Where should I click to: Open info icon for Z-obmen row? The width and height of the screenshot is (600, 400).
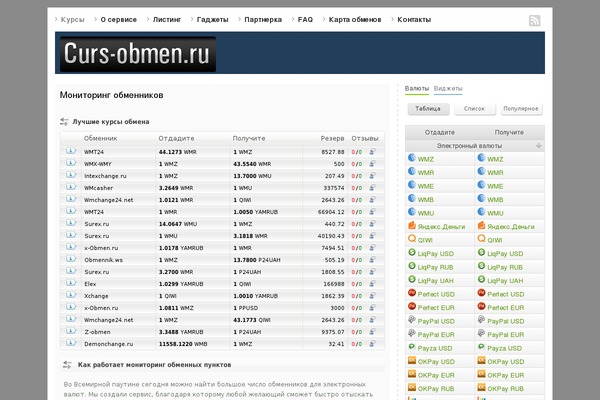(x=71, y=331)
